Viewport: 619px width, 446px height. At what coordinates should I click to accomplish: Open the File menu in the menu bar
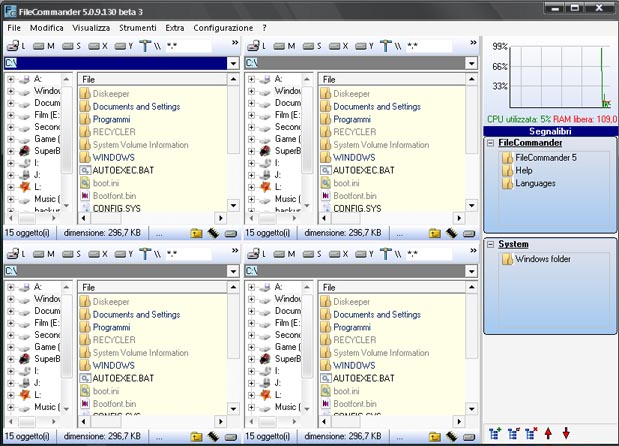pos(14,28)
